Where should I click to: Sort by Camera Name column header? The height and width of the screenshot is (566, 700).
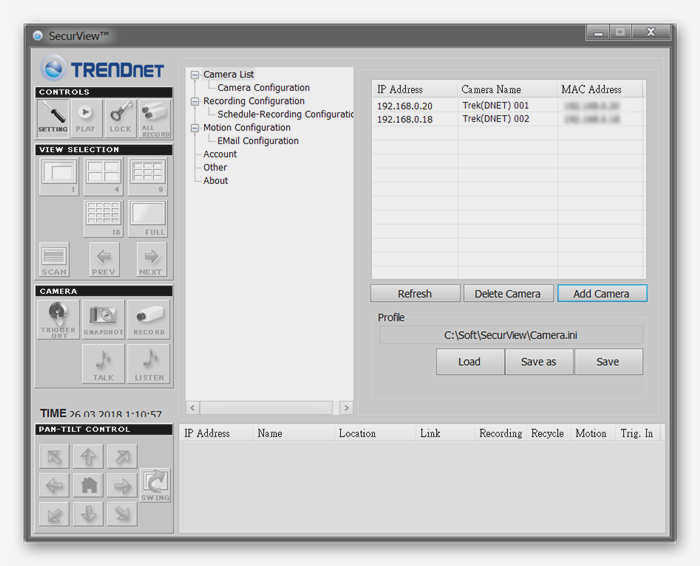click(x=507, y=90)
